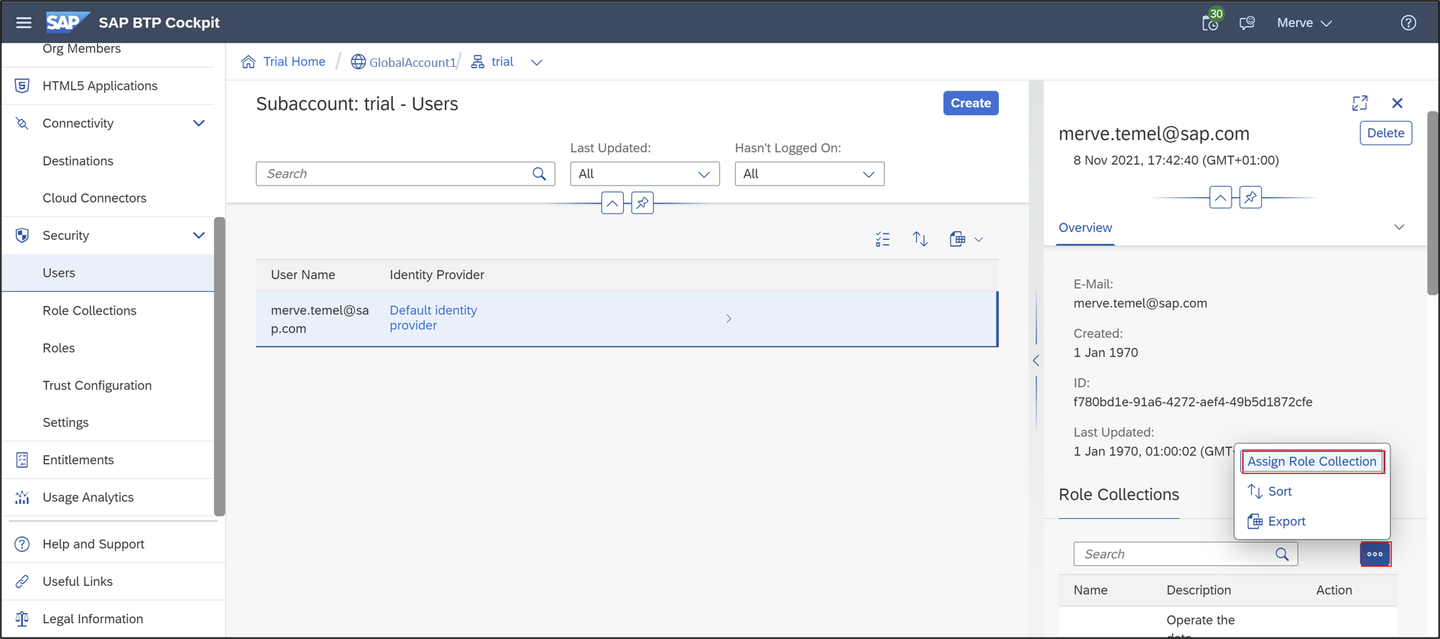Enter full screen for user detail panel
Image resolution: width=1440 pixels, height=639 pixels.
(1360, 103)
